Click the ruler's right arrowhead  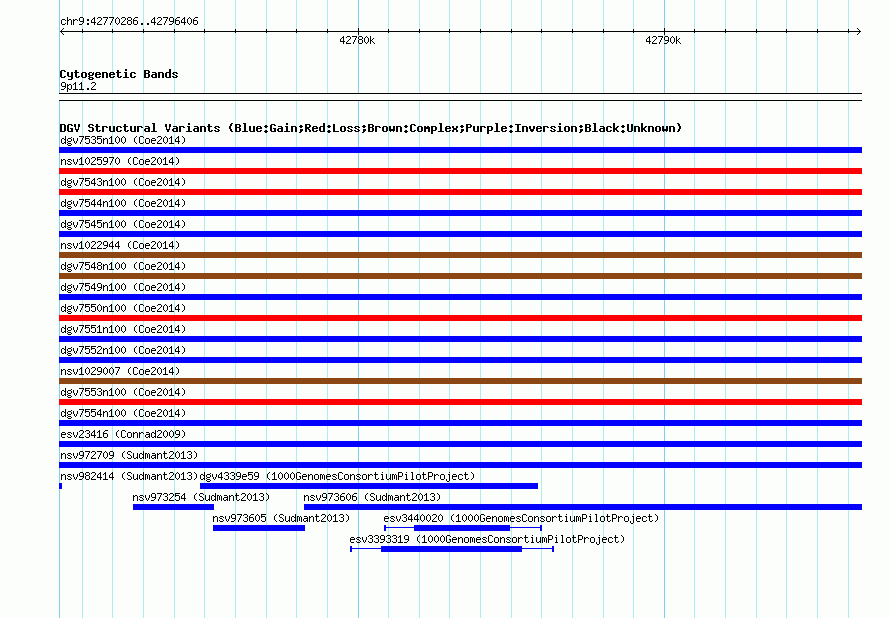[859, 31]
